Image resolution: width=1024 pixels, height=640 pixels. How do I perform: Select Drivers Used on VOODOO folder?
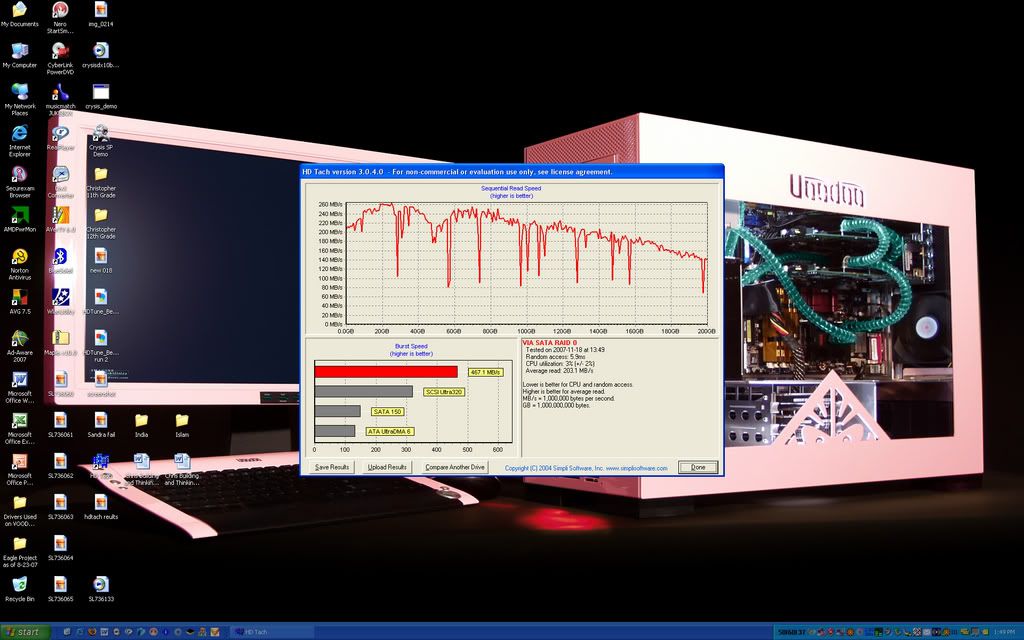tap(20, 511)
